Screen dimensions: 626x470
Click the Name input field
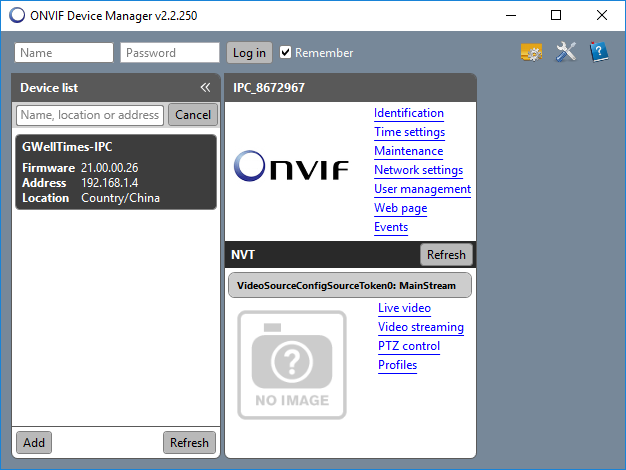[x=64, y=53]
